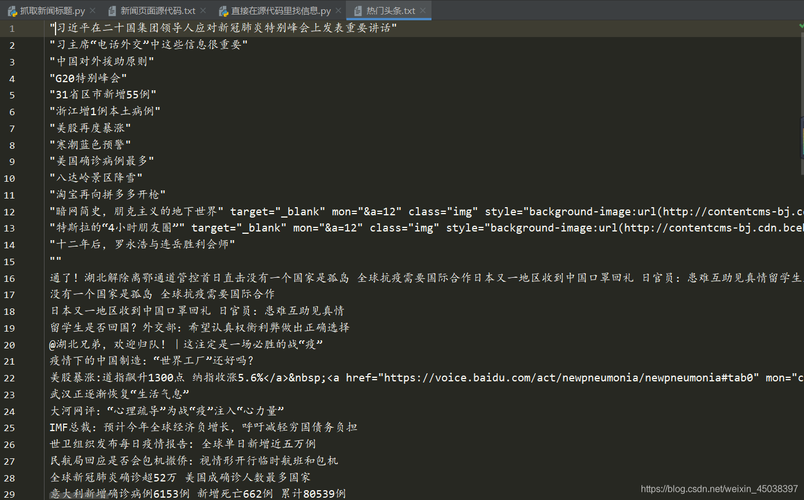The height and width of the screenshot is (500, 804).
Task: Click the green inspection checkmark icon
Action: tap(800, 26)
